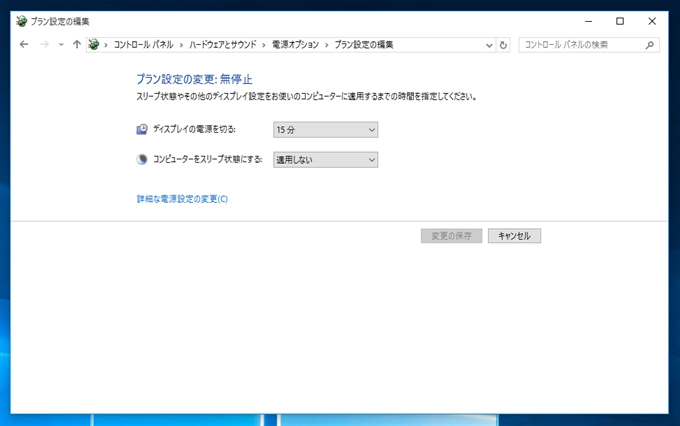Minimize the プラン設定の編集 window
This screenshot has width=680, height=426.
[x=588, y=21]
